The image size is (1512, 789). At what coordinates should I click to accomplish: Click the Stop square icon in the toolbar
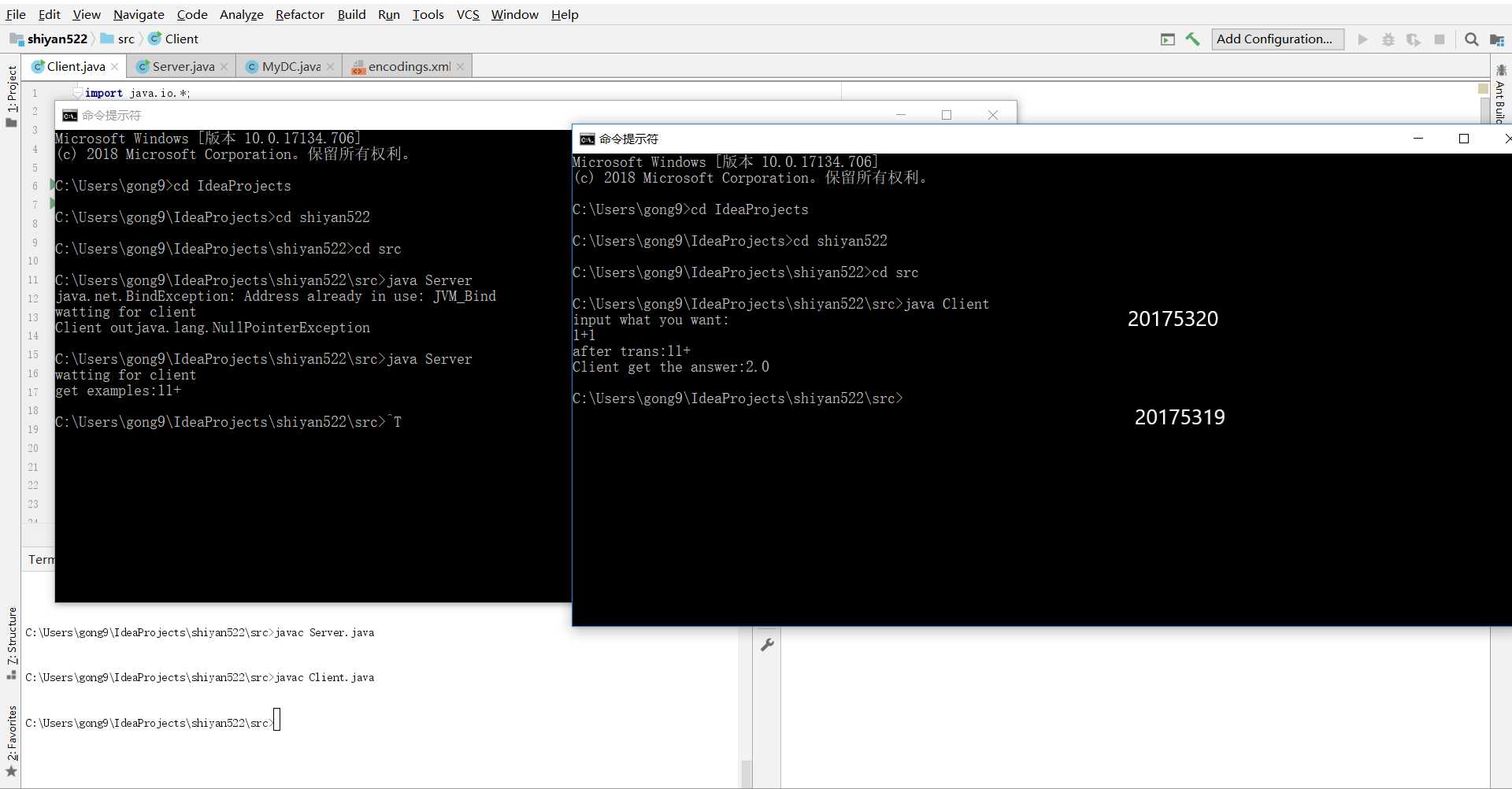[1440, 39]
